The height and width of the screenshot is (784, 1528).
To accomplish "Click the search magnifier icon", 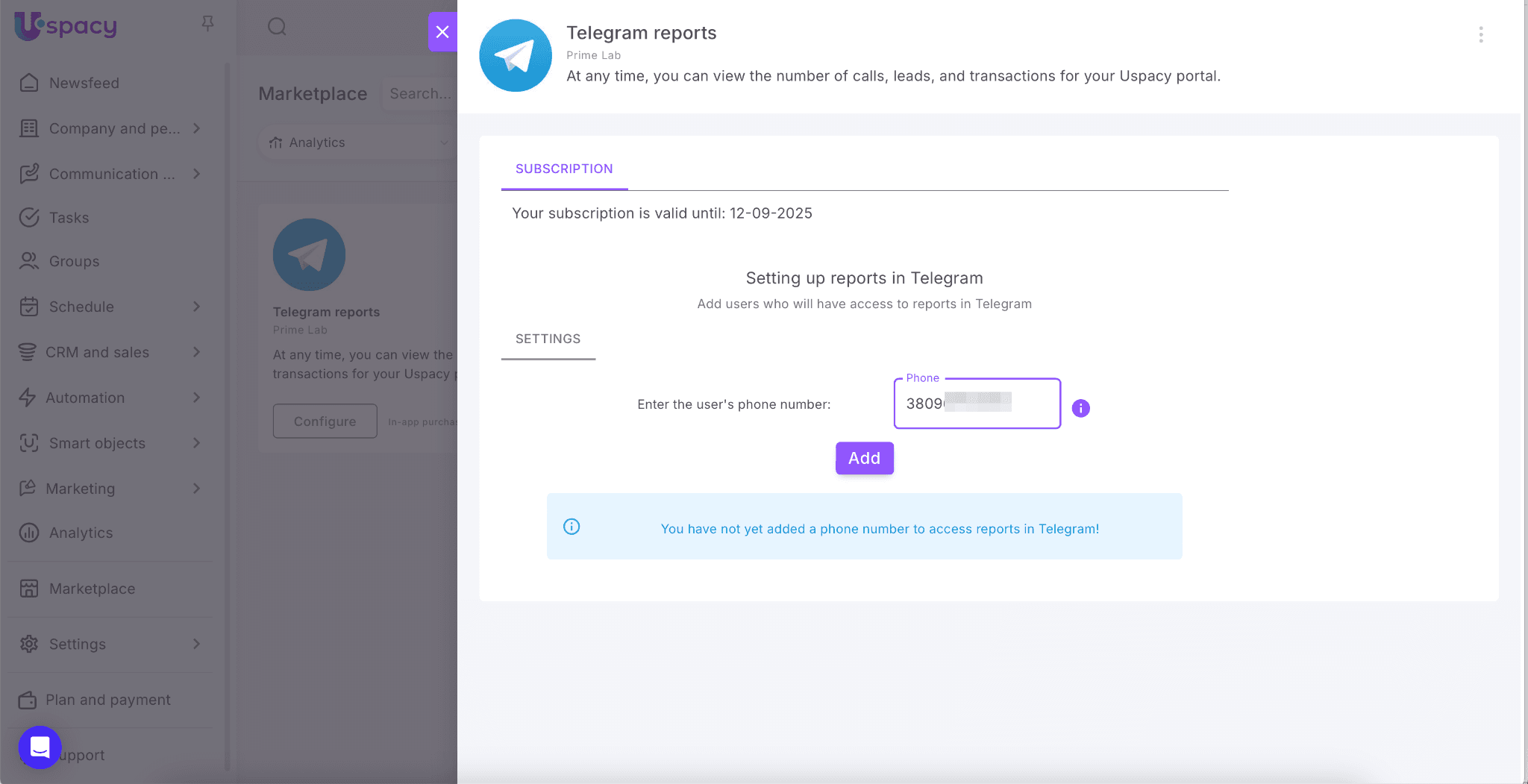I will point(277,27).
